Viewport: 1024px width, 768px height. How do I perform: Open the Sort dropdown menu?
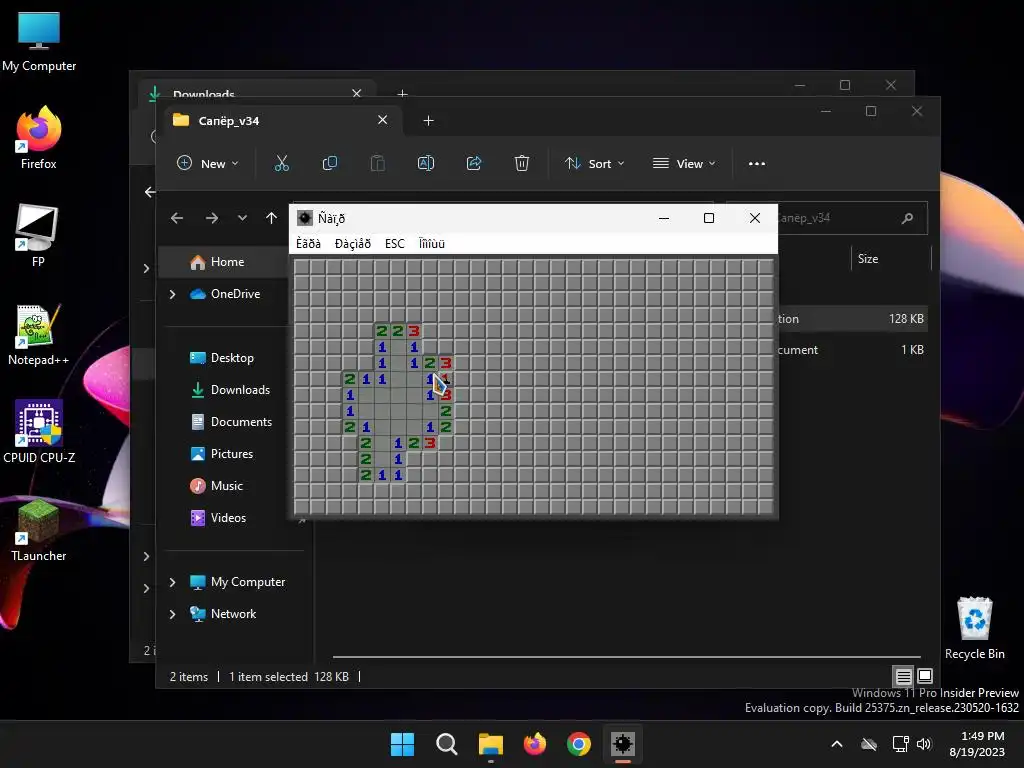click(x=594, y=163)
